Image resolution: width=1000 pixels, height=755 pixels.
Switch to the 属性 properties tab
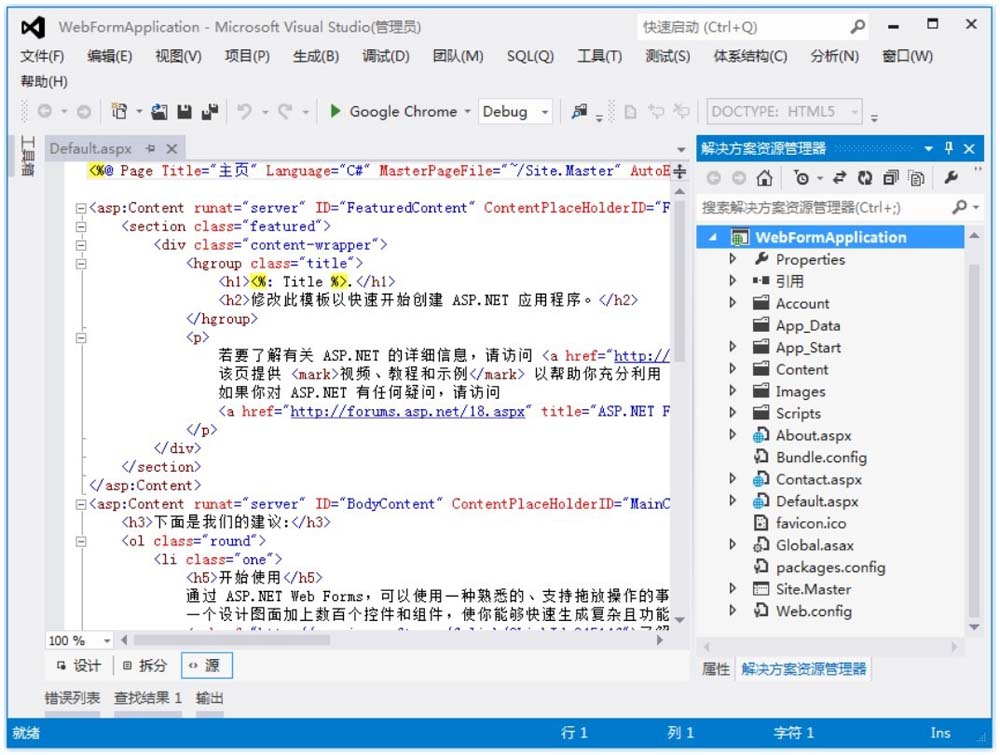[716, 669]
